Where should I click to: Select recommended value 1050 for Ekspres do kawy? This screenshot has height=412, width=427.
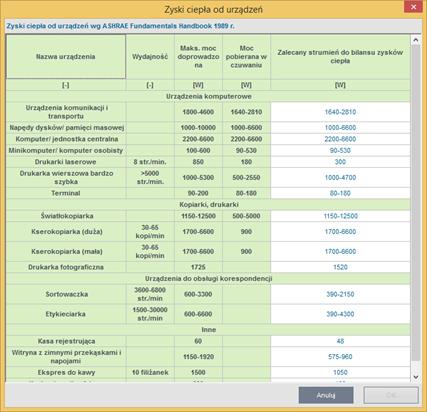pyautogui.click(x=340, y=372)
